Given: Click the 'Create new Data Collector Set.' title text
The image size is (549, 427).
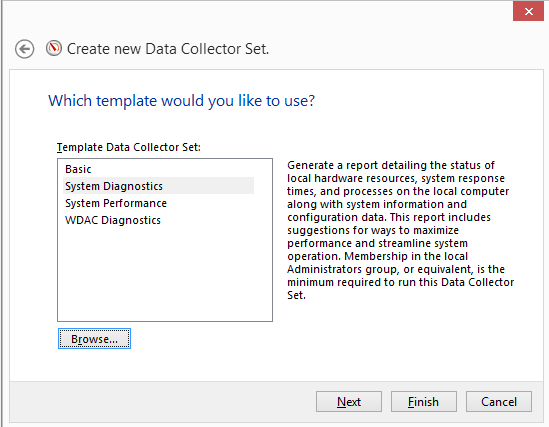Looking at the screenshot, I should [168, 49].
